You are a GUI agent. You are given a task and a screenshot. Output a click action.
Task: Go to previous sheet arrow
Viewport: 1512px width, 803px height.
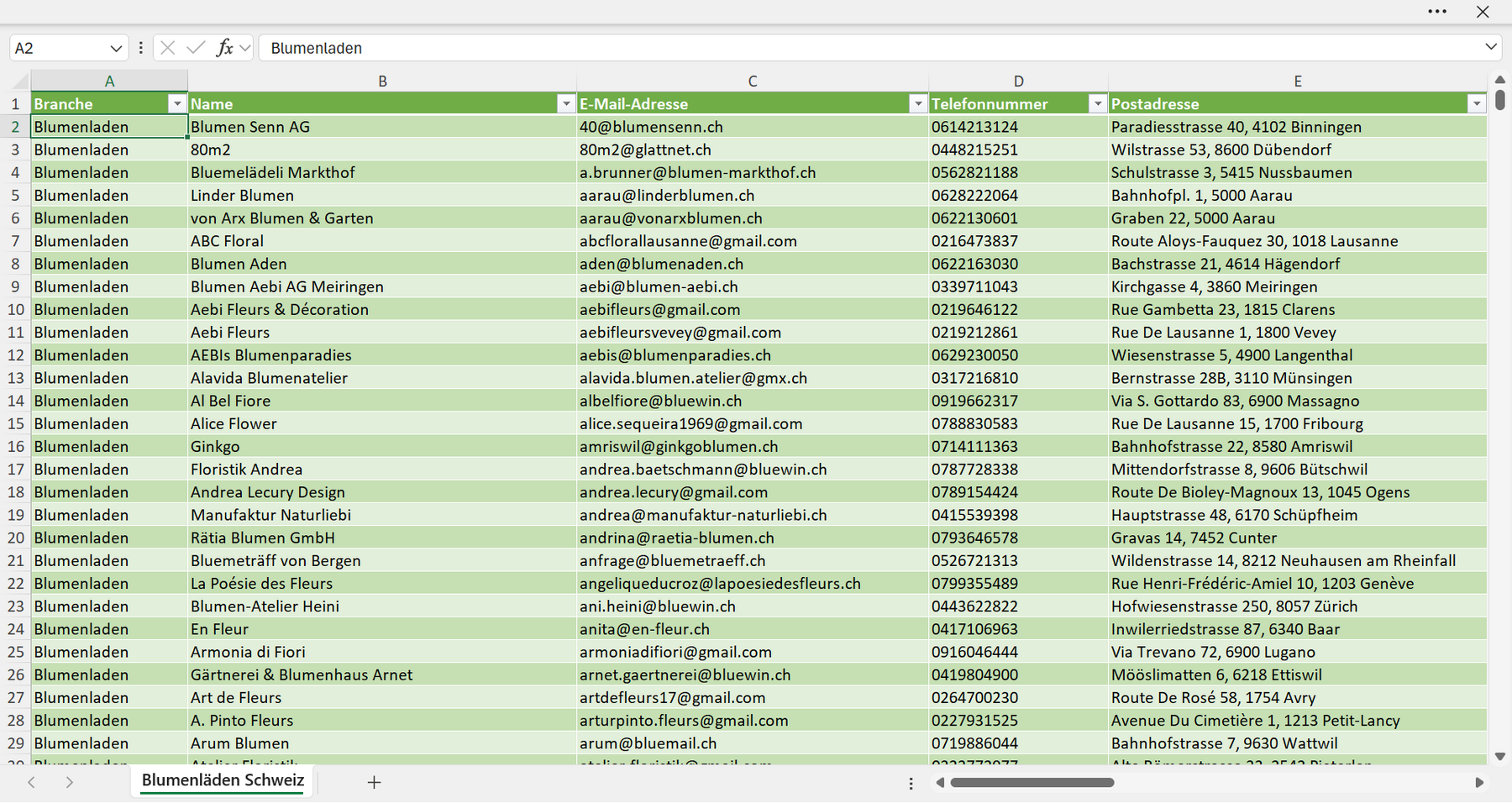tap(31, 782)
